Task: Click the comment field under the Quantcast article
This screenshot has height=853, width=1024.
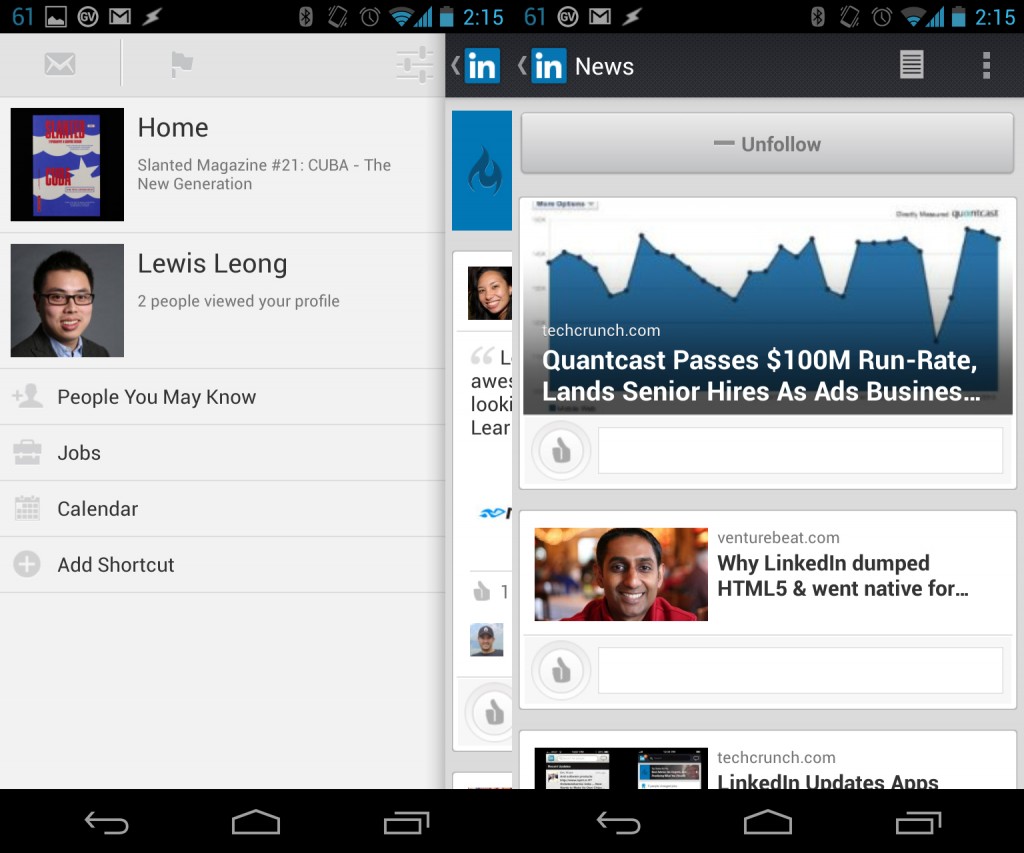Action: [x=800, y=450]
